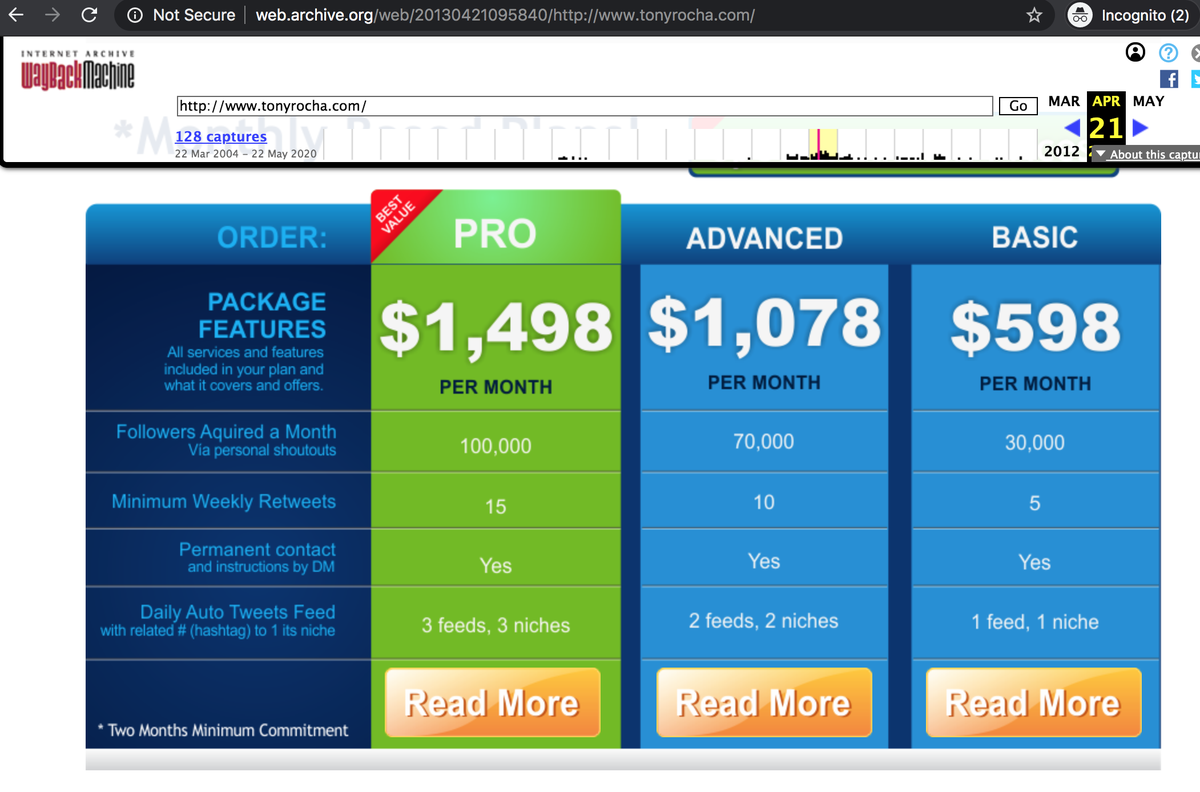Image resolution: width=1200 pixels, height=792 pixels.
Task: Select the BASIC plan header
Action: pos(1034,237)
